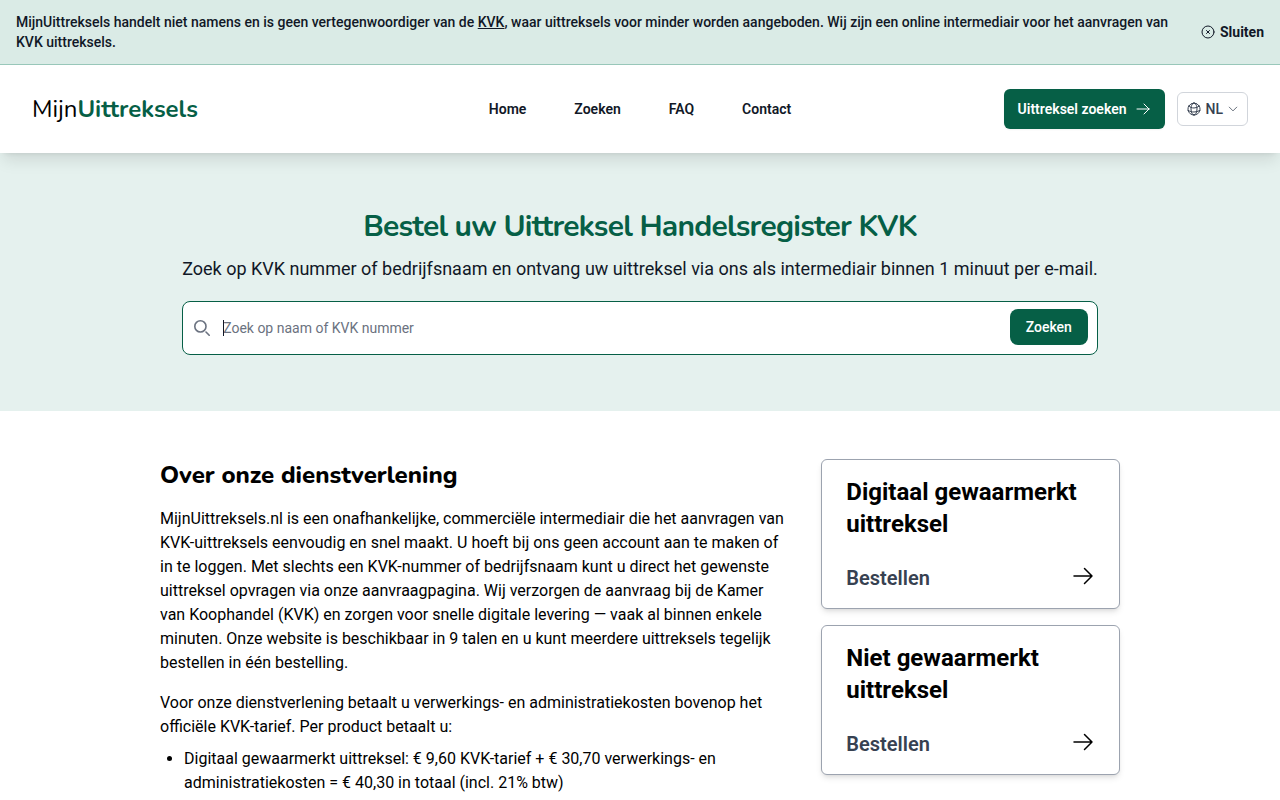
Task: Dismiss the banner with Sluiten
Action: (1232, 32)
